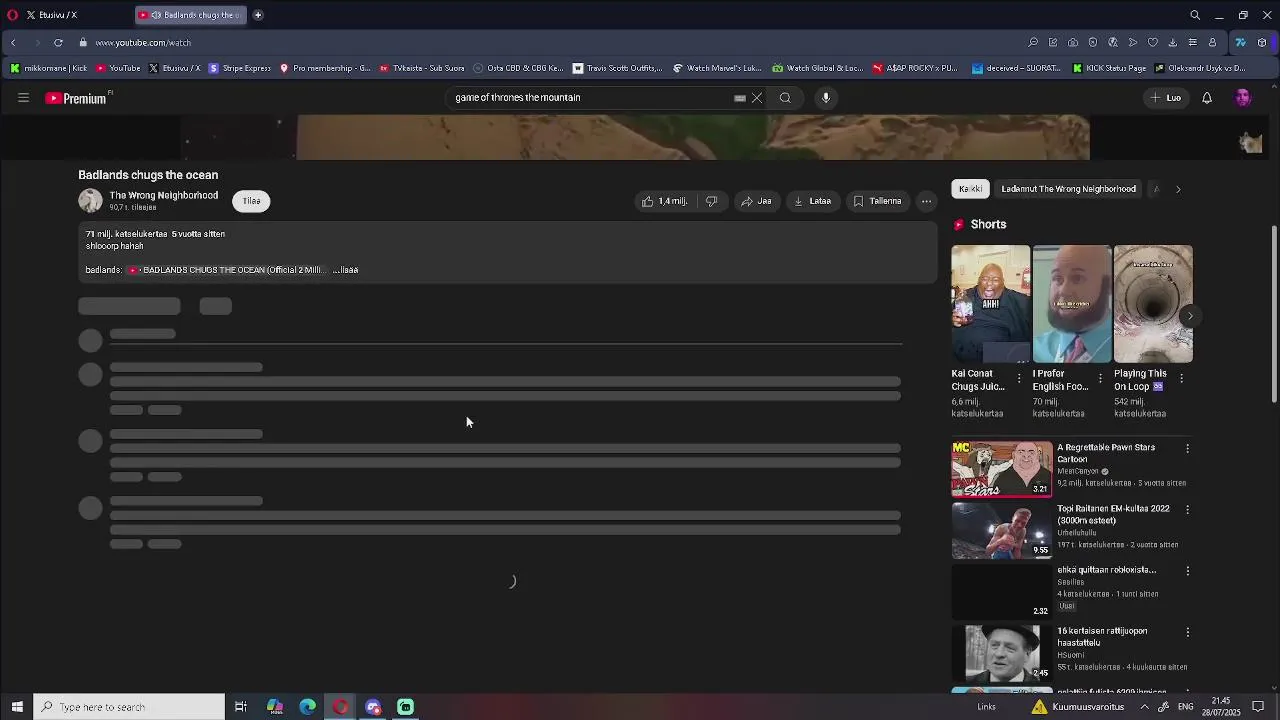Clear the search box with X icon
The height and width of the screenshot is (720, 1280).
[757, 98]
